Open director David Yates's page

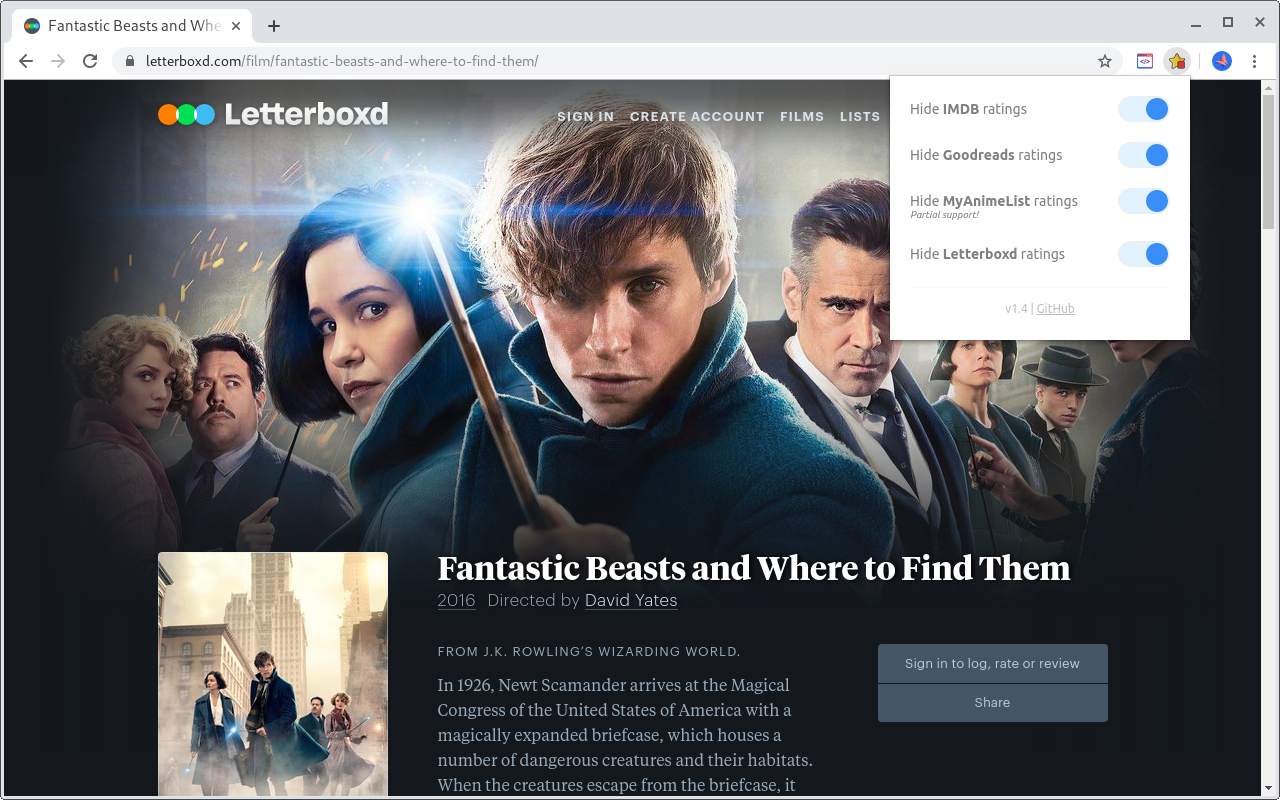(x=631, y=601)
